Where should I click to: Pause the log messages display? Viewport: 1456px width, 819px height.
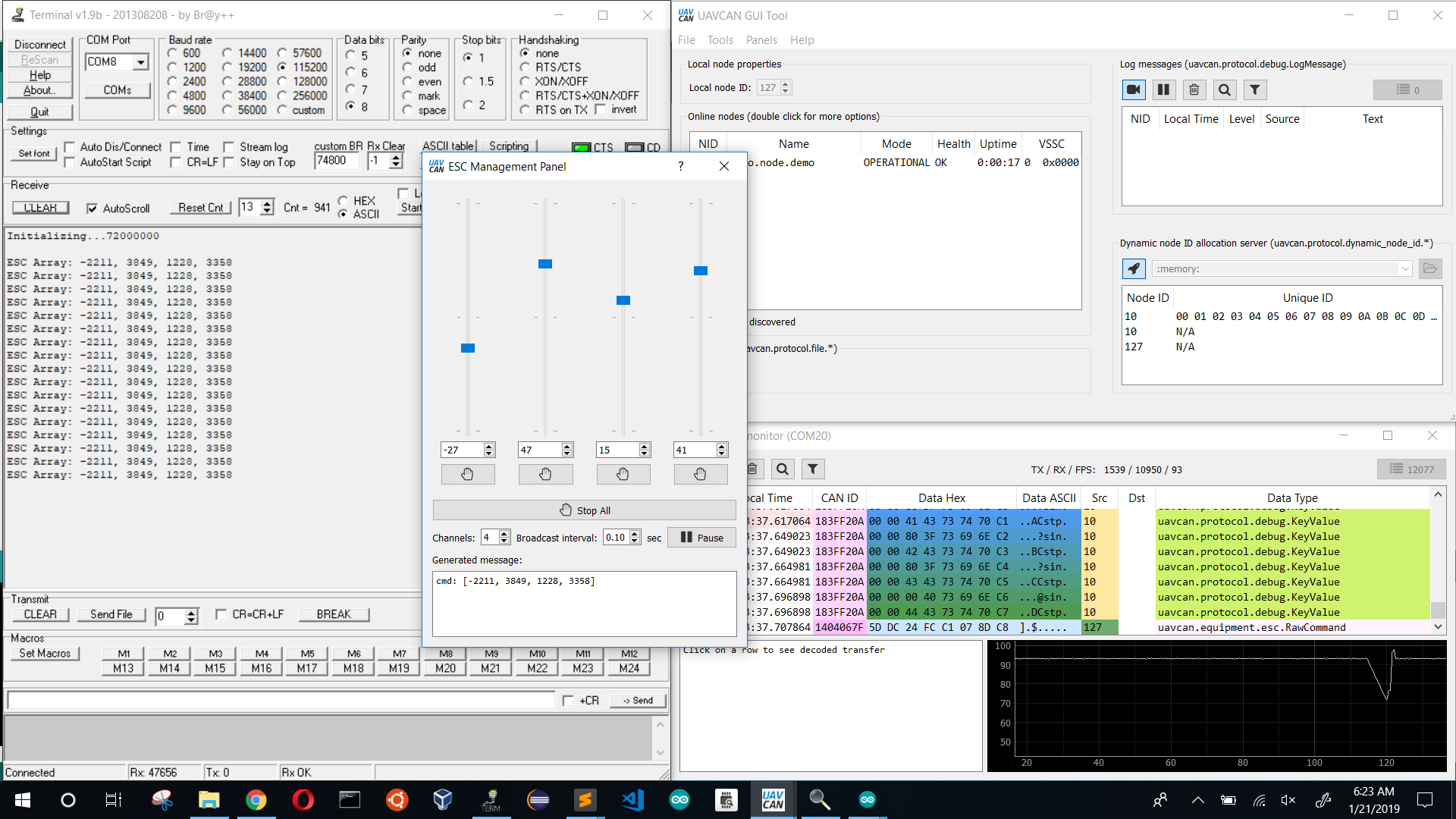point(1163,89)
